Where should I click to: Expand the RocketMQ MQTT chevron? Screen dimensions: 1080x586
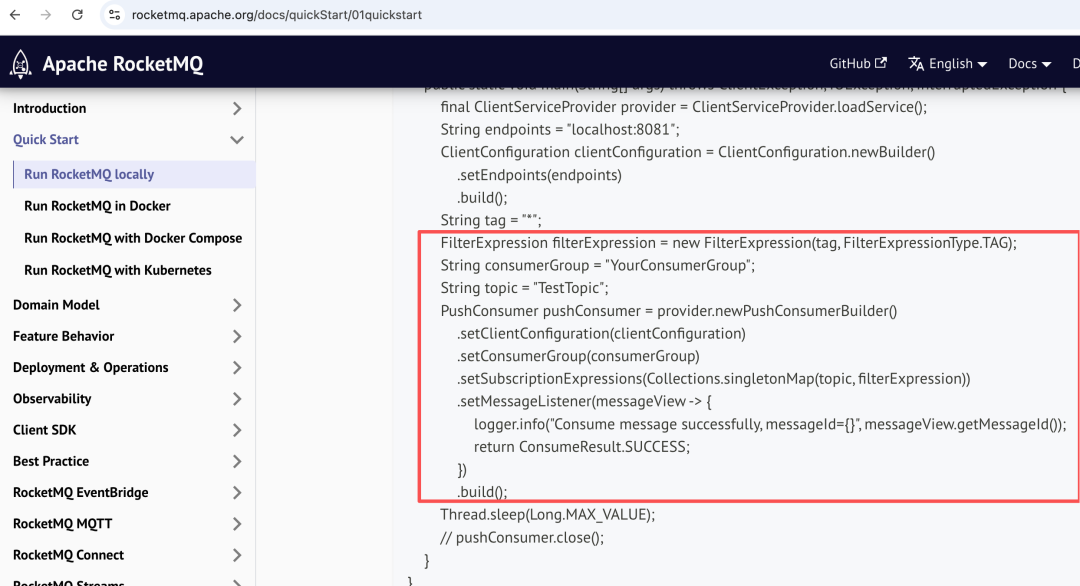tap(237, 524)
